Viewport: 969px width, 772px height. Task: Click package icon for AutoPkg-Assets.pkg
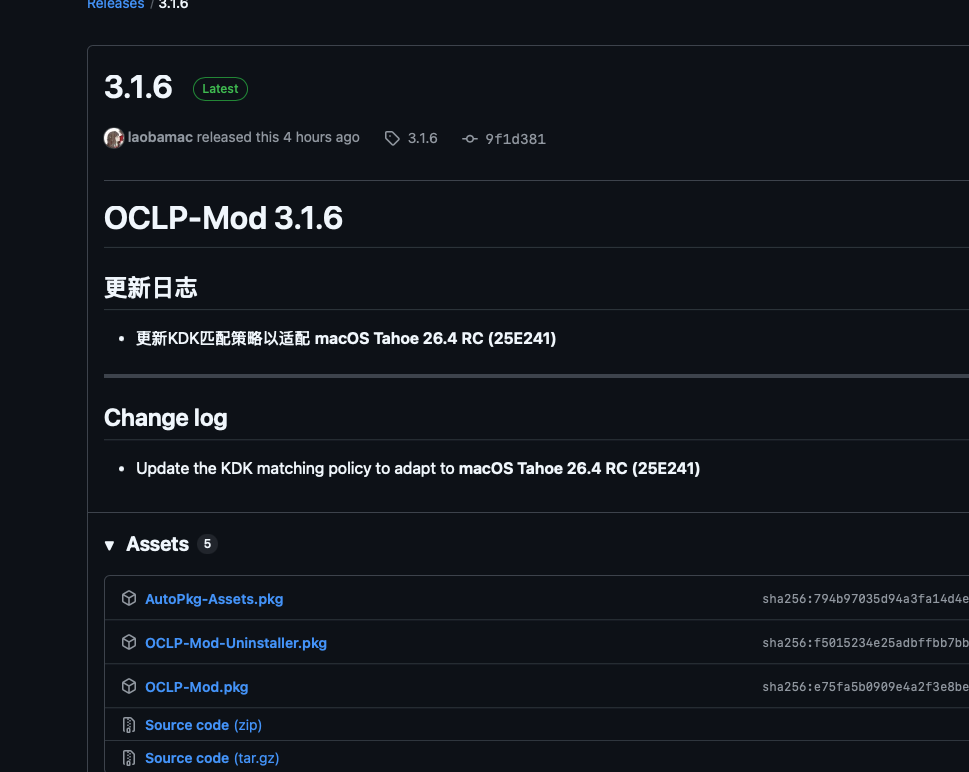pos(129,598)
